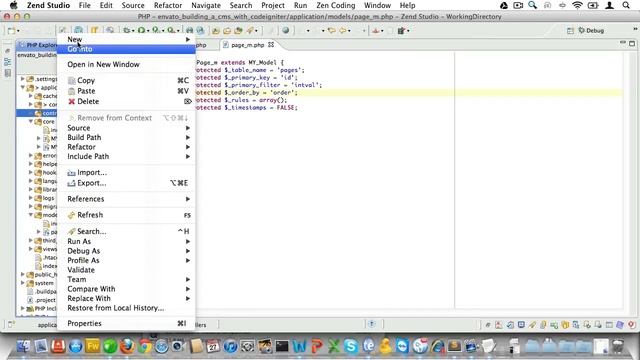Open the Debug As submenu

point(126,251)
